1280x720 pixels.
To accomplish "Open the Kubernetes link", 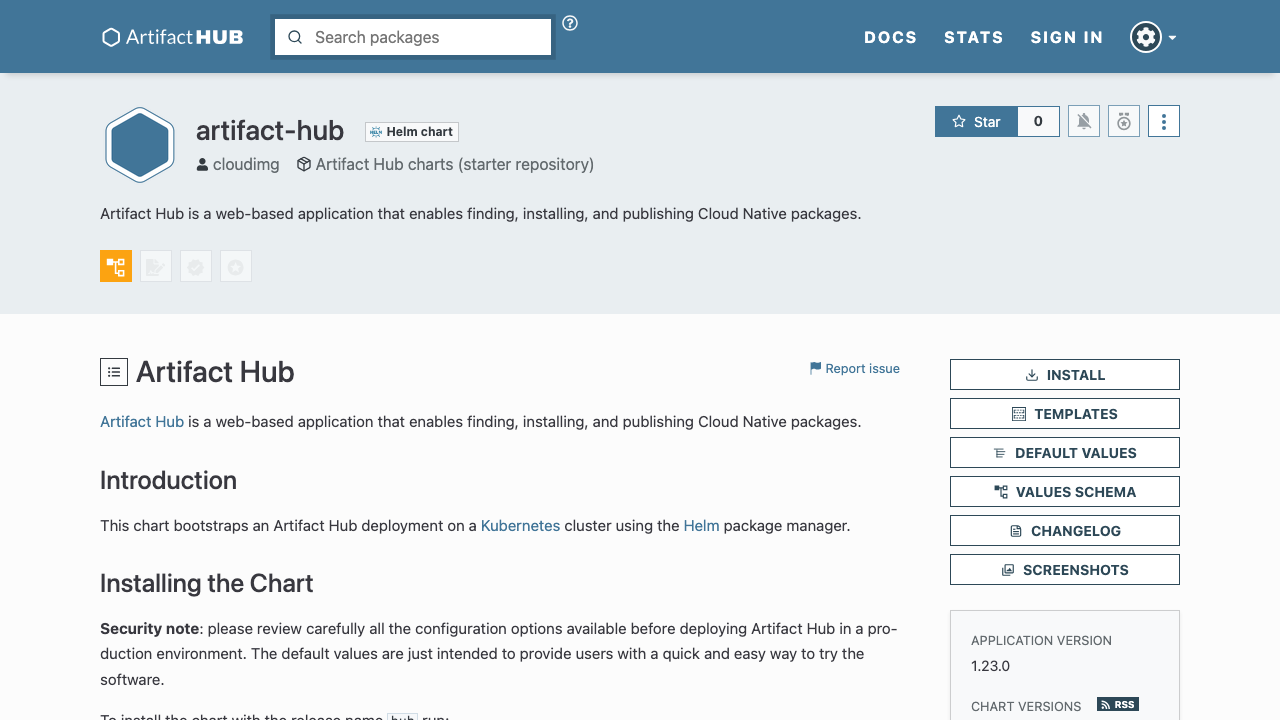I will [520, 526].
